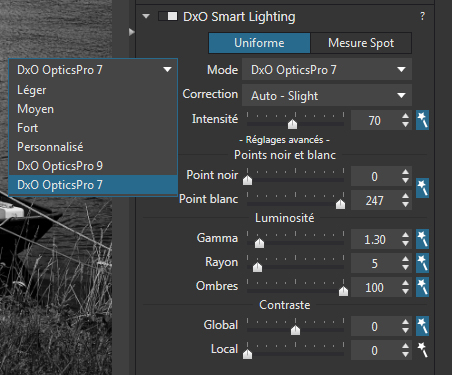Choose Léger from the list

pyautogui.click(x=93, y=90)
